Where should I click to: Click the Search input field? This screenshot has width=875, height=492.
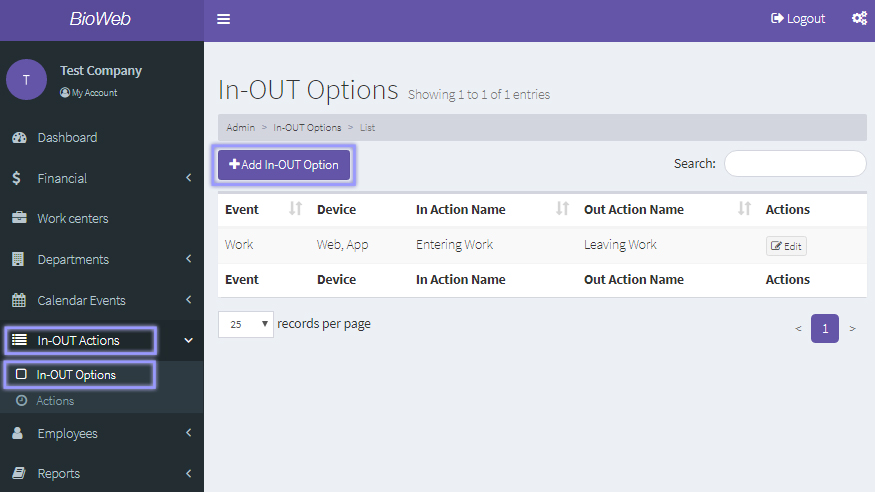[x=795, y=164]
